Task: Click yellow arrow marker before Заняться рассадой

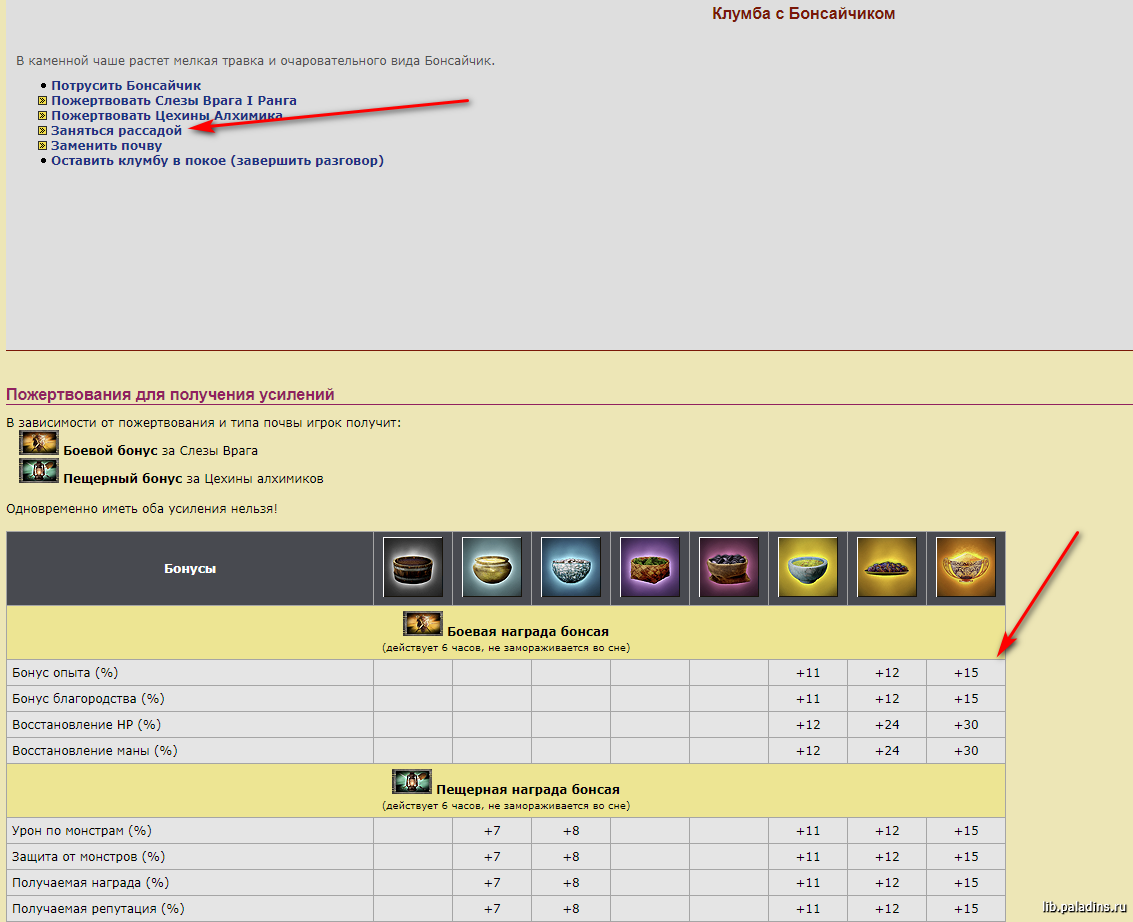Action: [42, 131]
